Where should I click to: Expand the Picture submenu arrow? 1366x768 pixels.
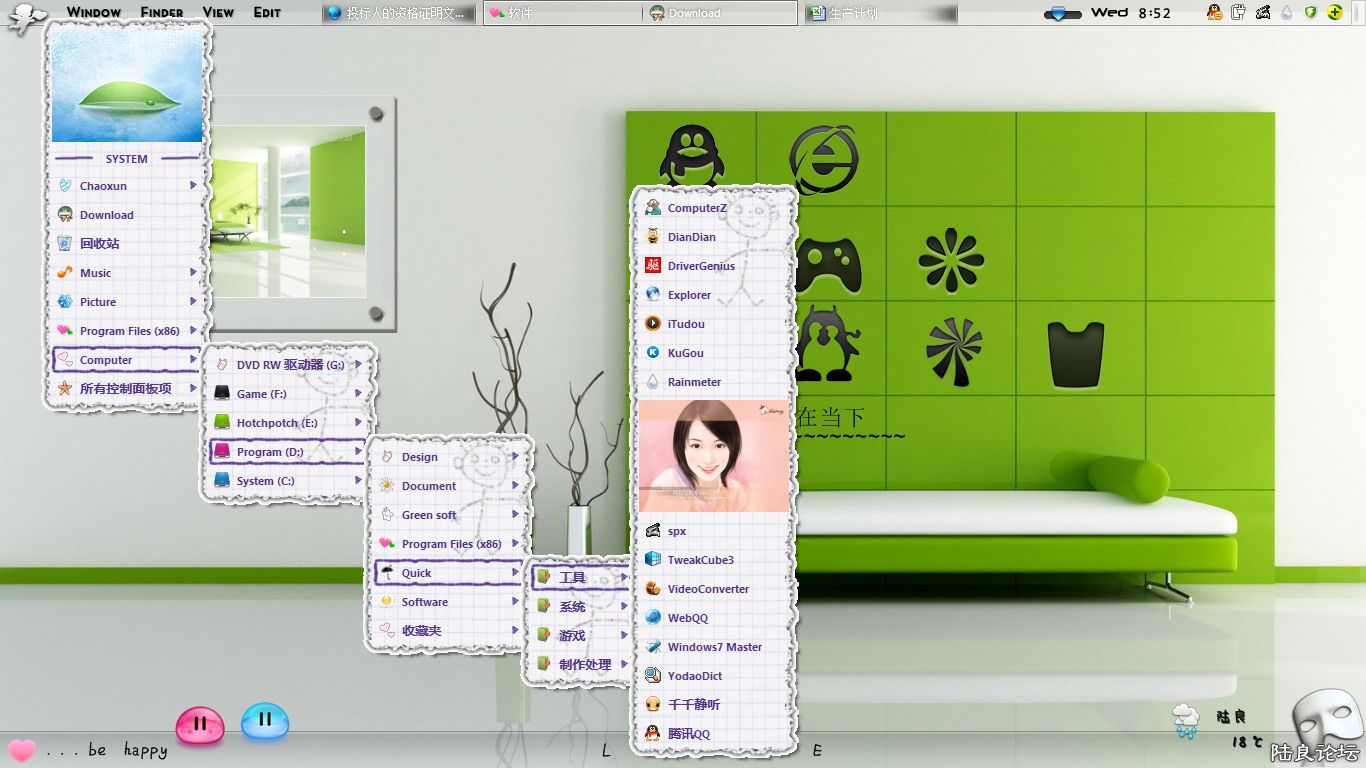pyautogui.click(x=193, y=301)
